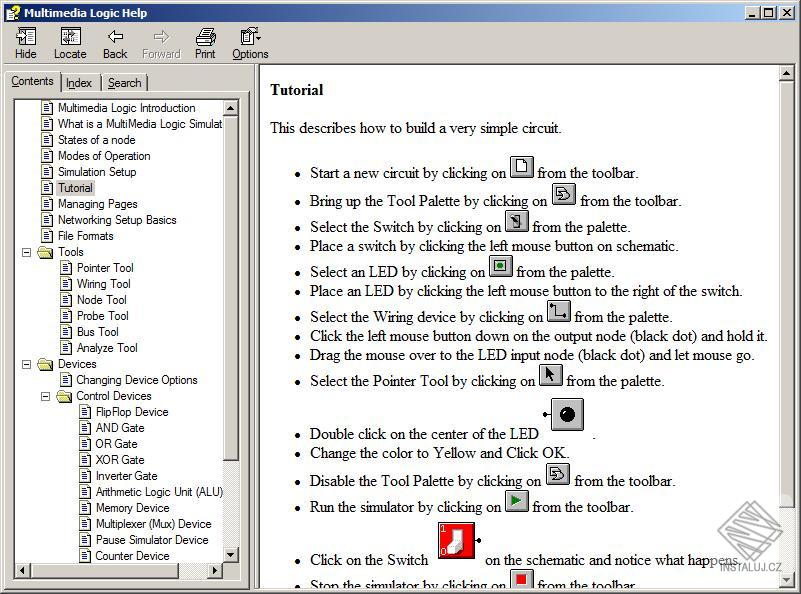
Task: Click the new circuit page icon
Action: click(522, 168)
